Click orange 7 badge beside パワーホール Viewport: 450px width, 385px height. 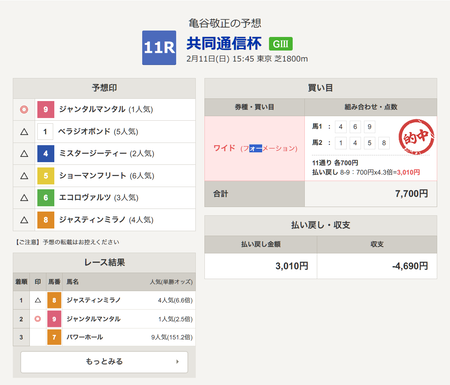coord(54,337)
